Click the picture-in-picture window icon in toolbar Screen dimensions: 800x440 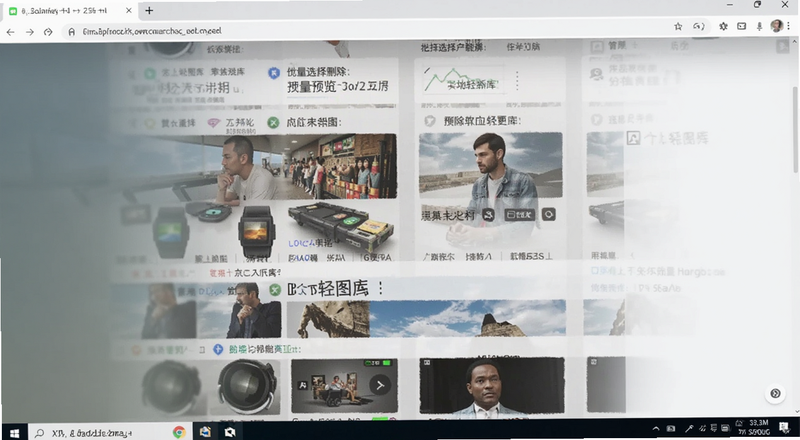[741, 27]
